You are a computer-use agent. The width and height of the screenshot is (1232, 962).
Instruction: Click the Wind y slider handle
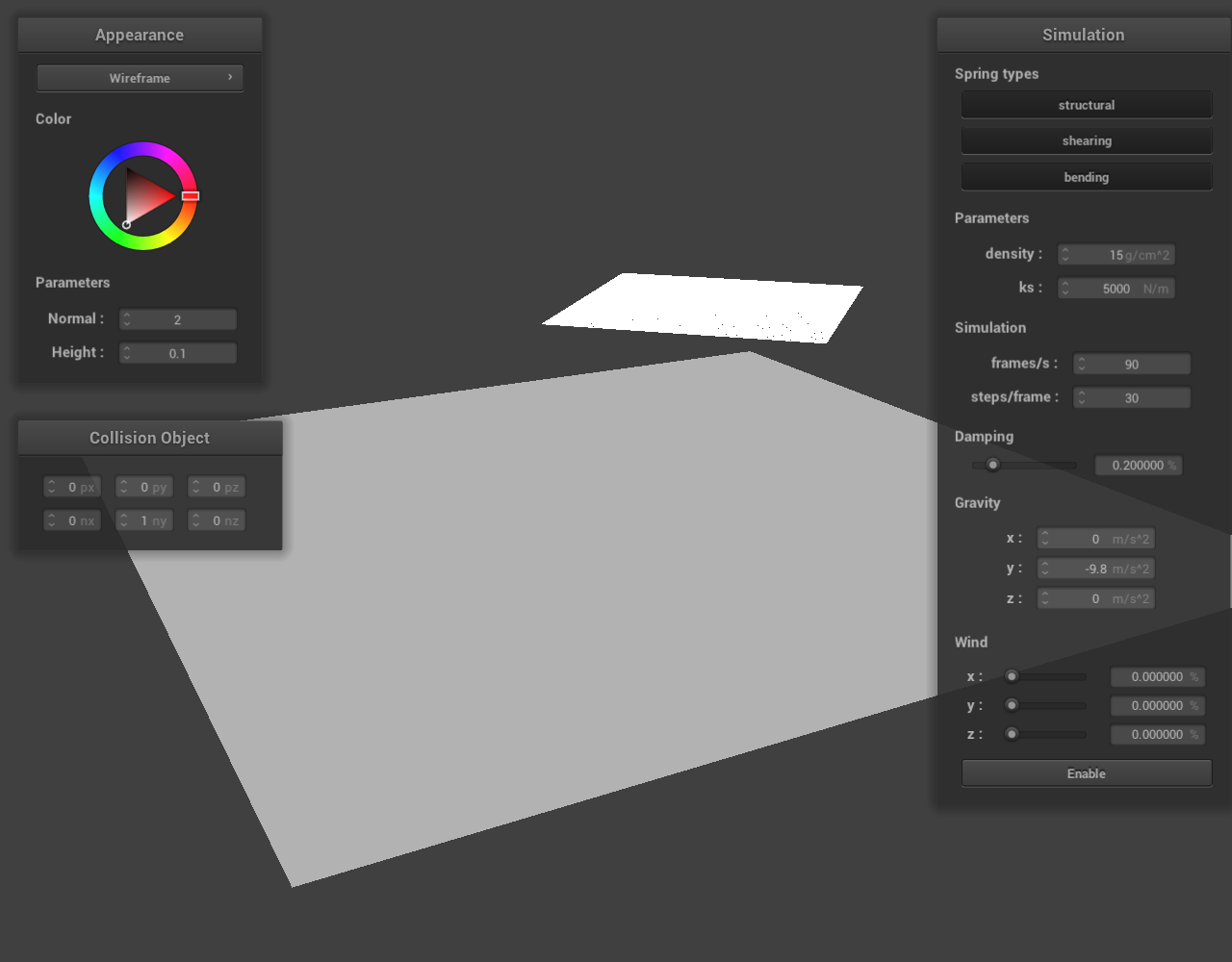click(x=1012, y=705)
